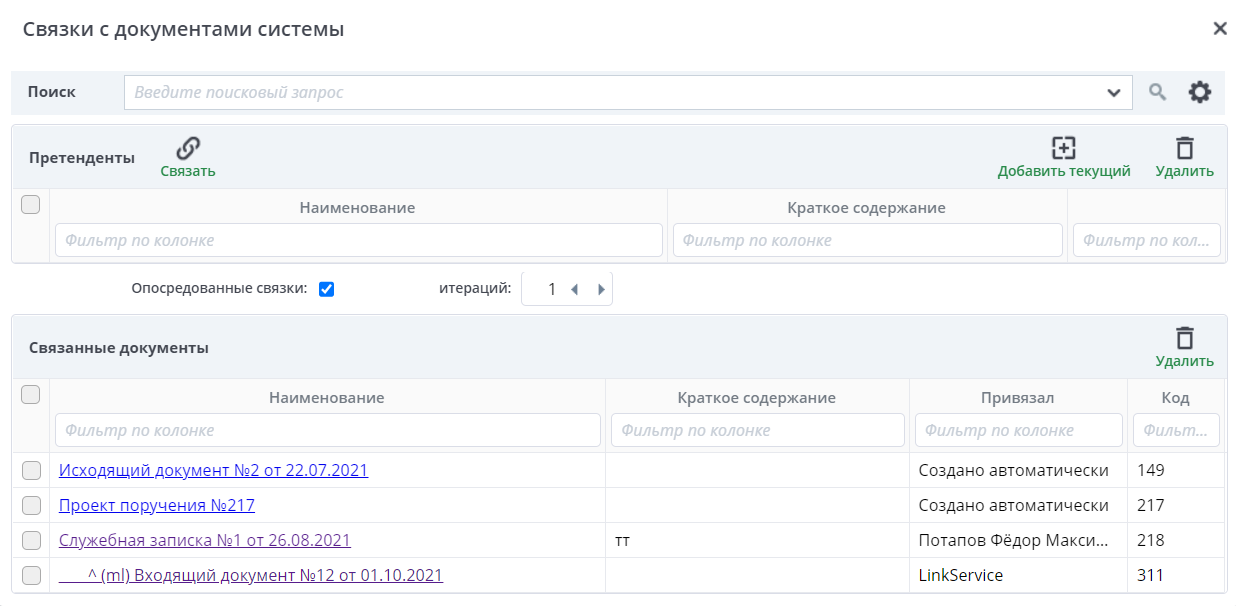Expand the search query dropdown arrow
This screenshot has height=606, width=1236.
click(x=1114, y=92)
